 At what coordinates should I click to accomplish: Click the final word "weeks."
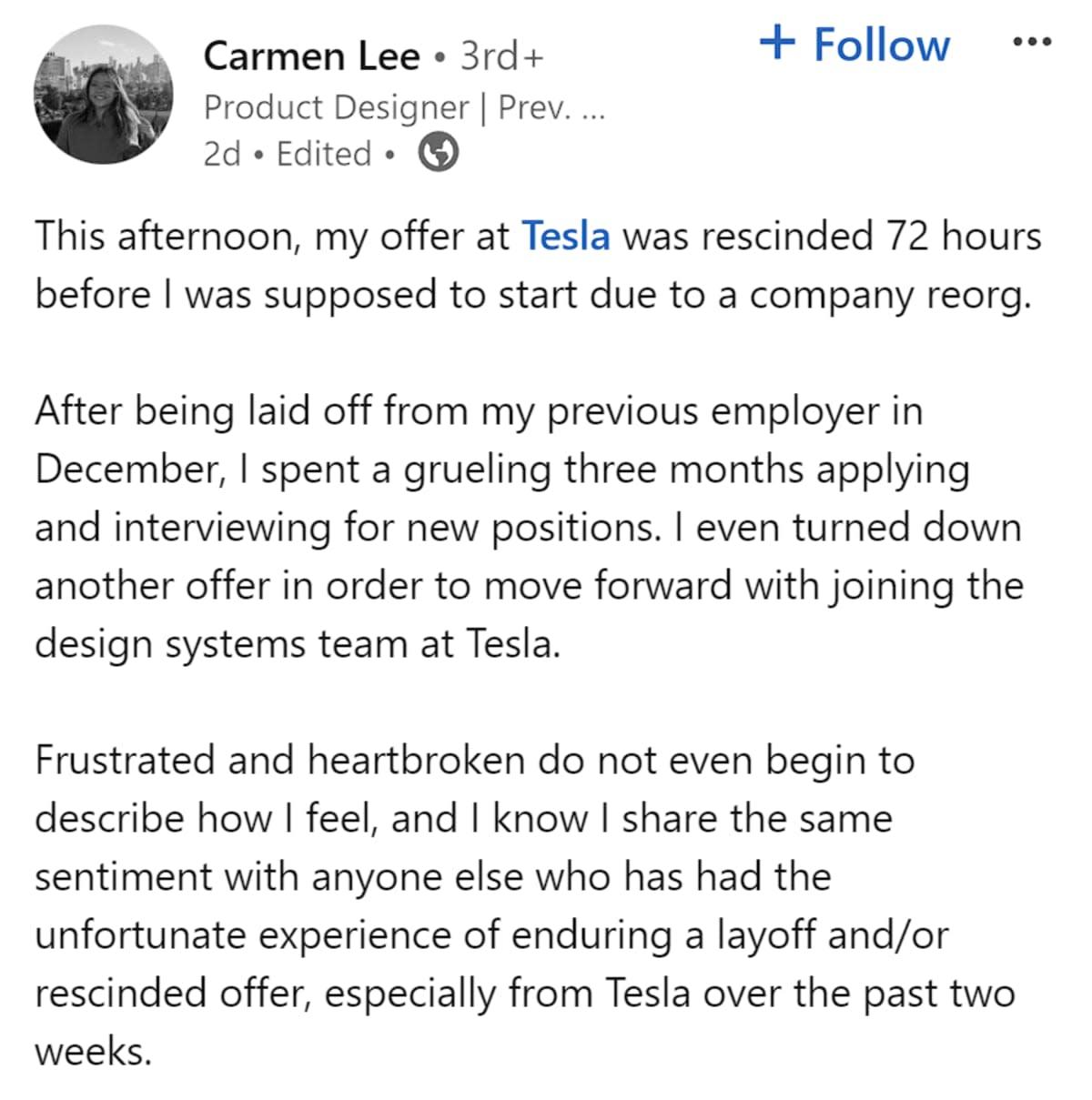[93, 1052]
